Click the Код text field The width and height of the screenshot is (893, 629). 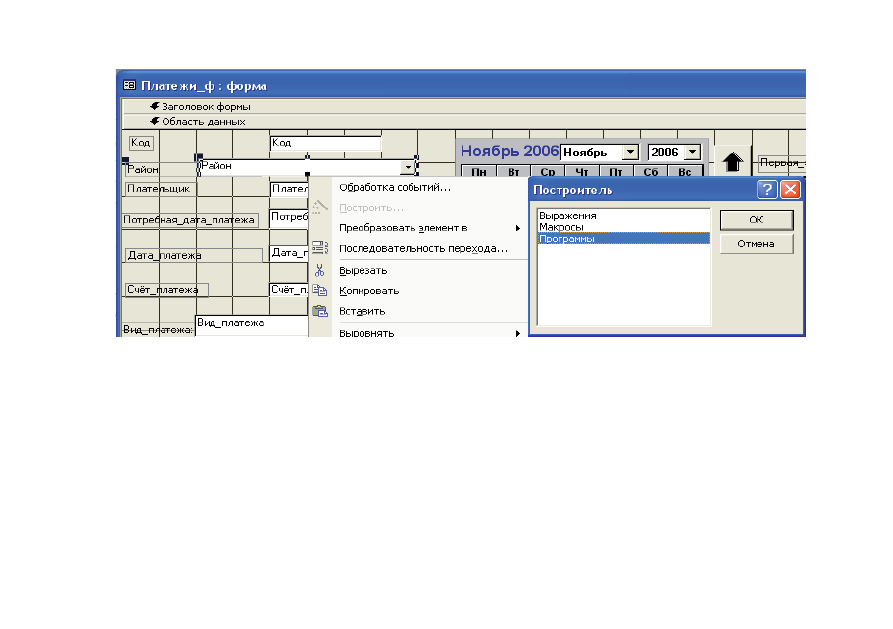tap(325, 143)
